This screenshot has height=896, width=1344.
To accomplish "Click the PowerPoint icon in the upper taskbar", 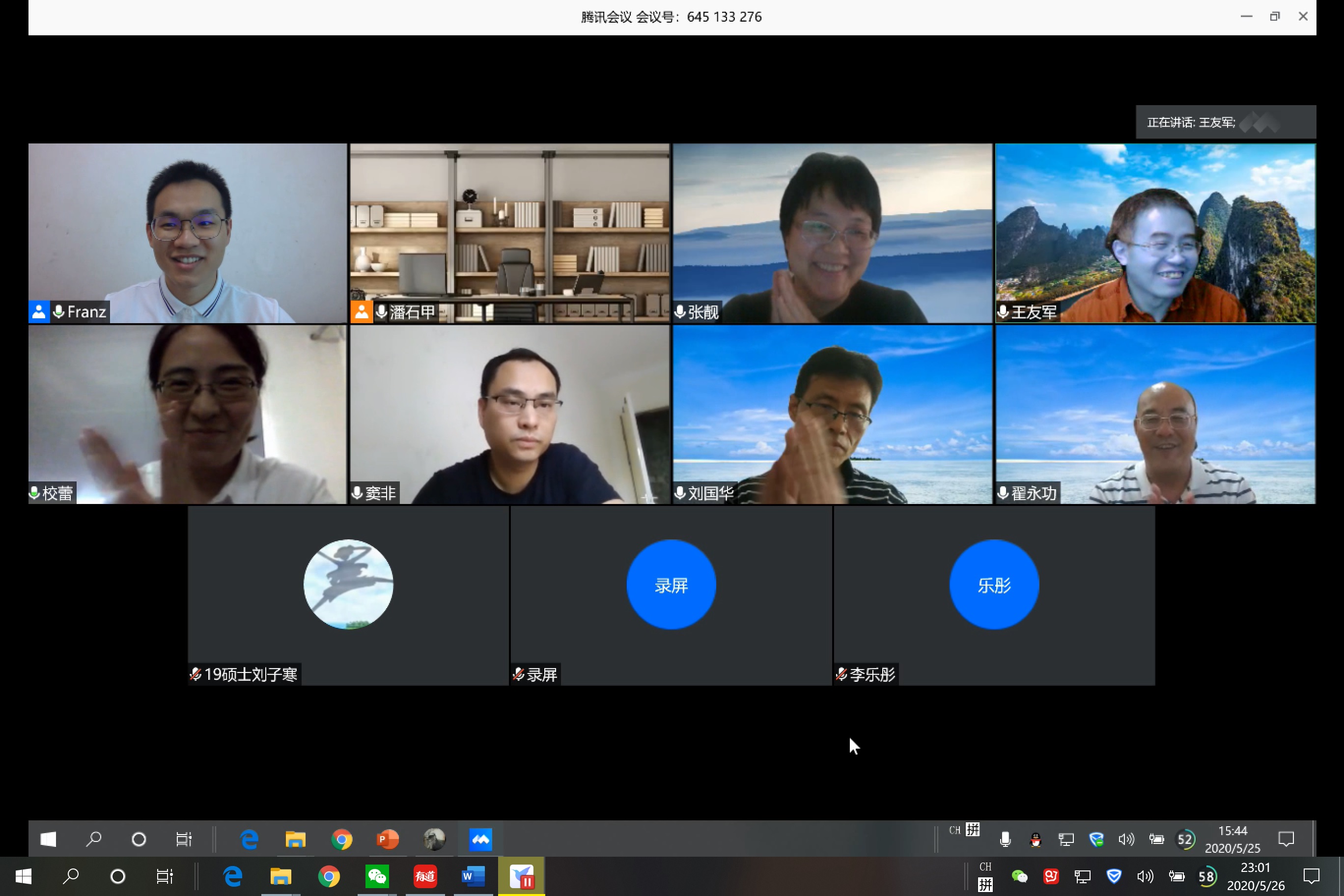I will [388, 839].
